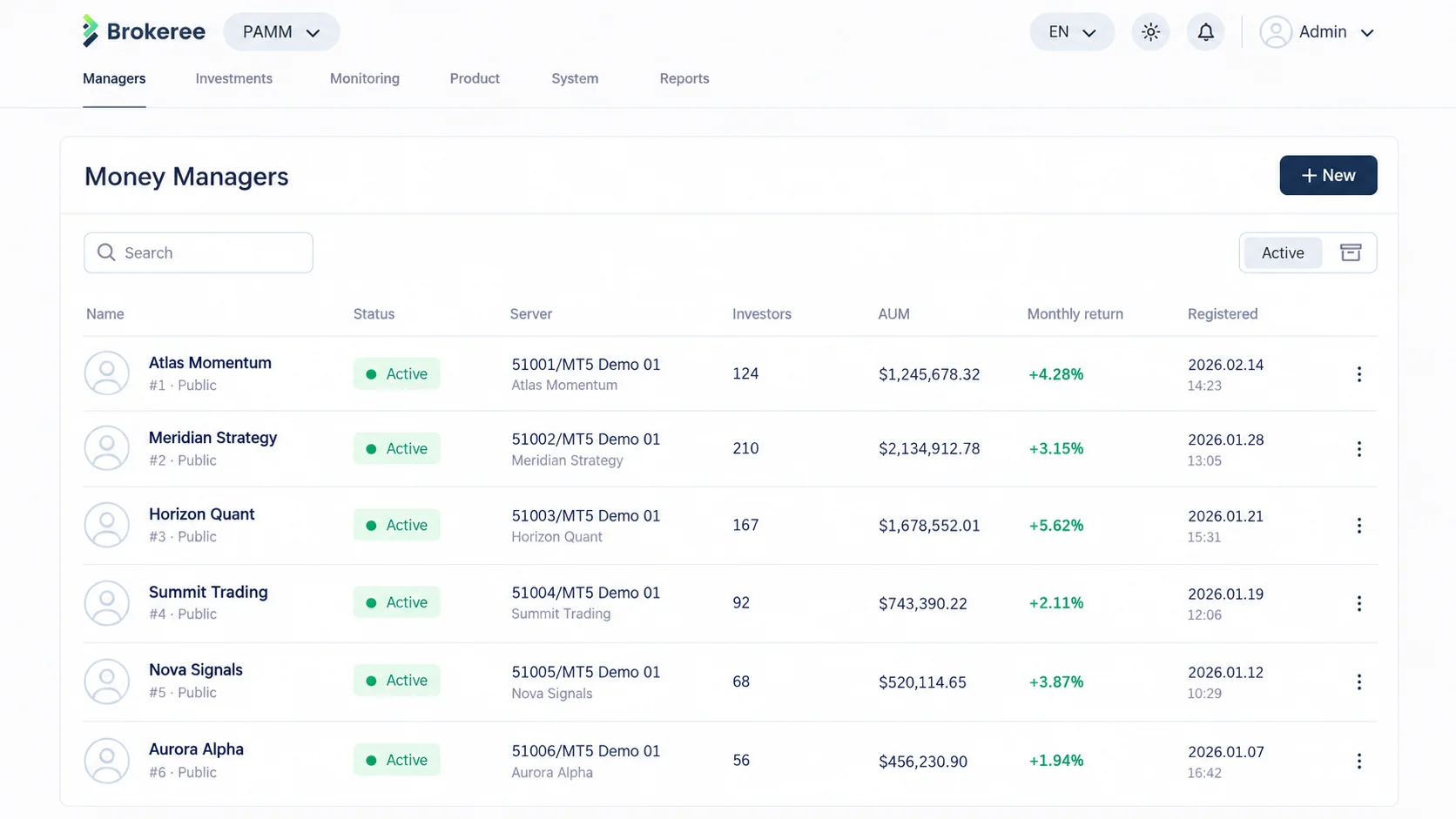Click the Atlas Momentum avatar
The height and width of the screenshot is (819, 1456).
click(x=106, y=373)
